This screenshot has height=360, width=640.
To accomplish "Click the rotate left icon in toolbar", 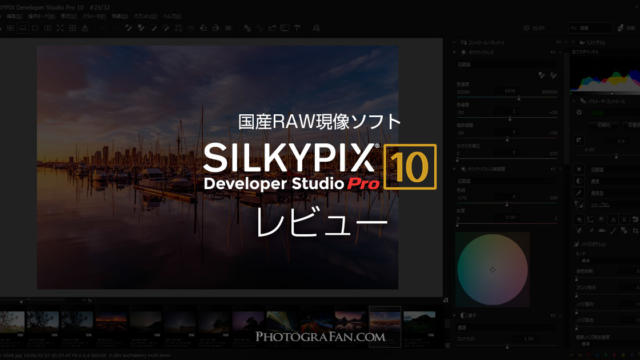I will 203,28.
